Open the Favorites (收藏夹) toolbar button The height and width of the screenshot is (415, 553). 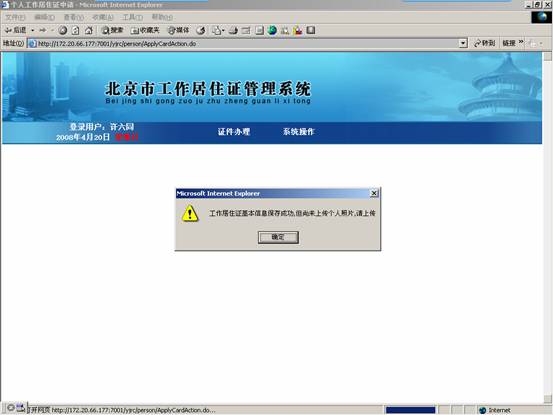pyautogui.click(x=145, y=30)
